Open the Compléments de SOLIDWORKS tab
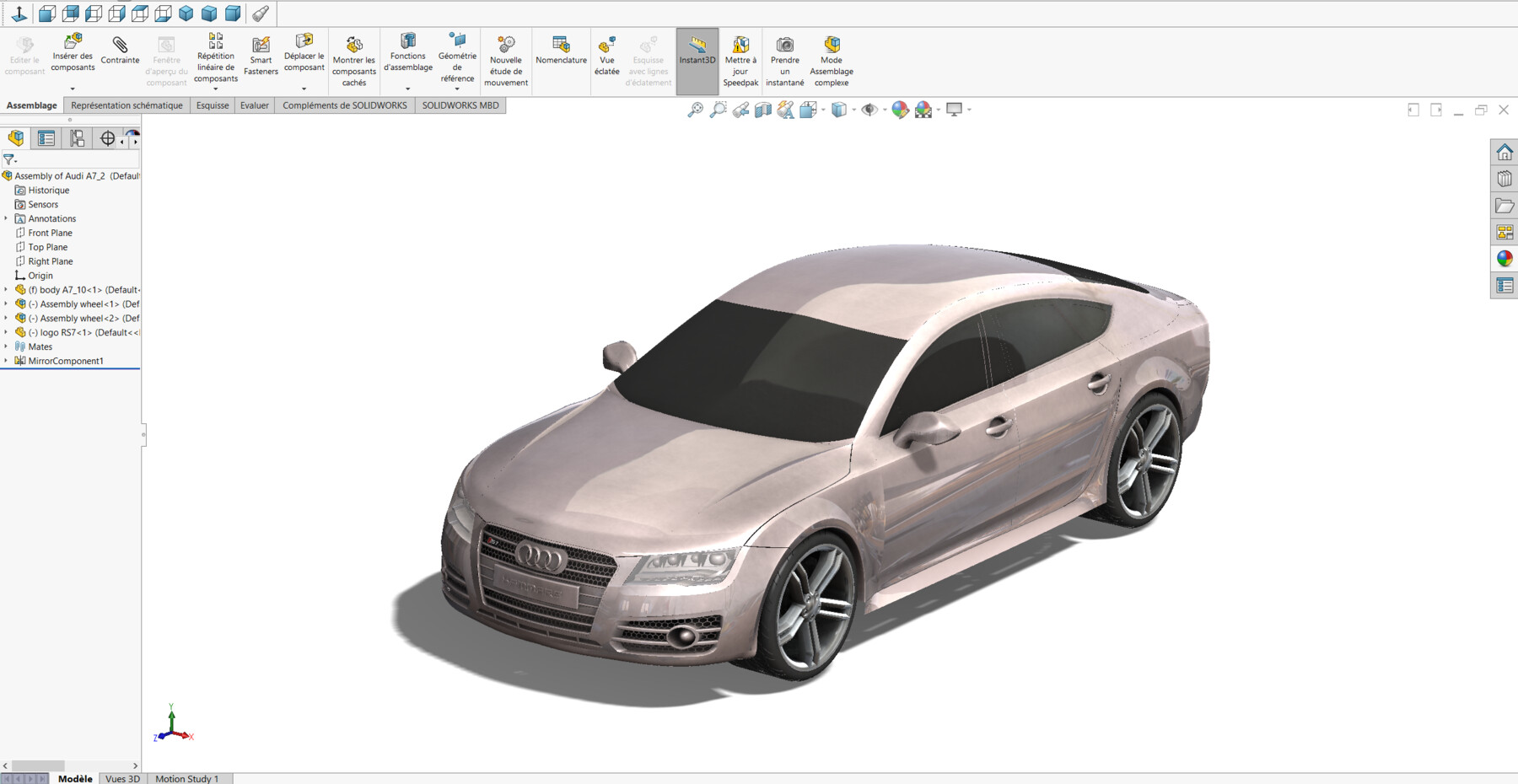This screenshot has width=1518, height=784. [x=344, y=105]
